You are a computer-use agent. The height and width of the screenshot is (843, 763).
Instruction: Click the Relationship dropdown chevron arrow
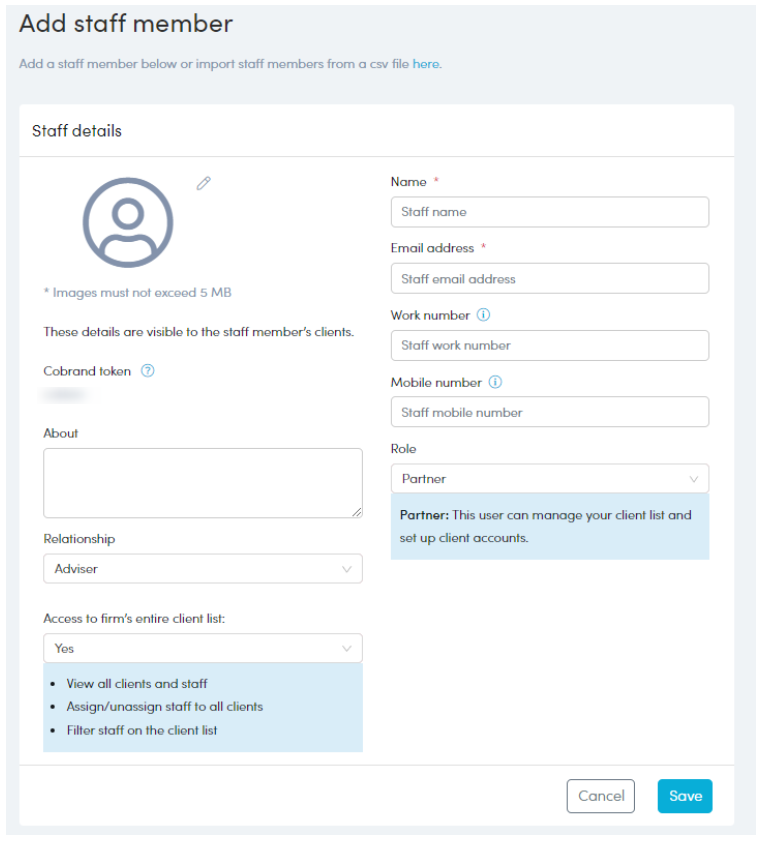[347, 569]
